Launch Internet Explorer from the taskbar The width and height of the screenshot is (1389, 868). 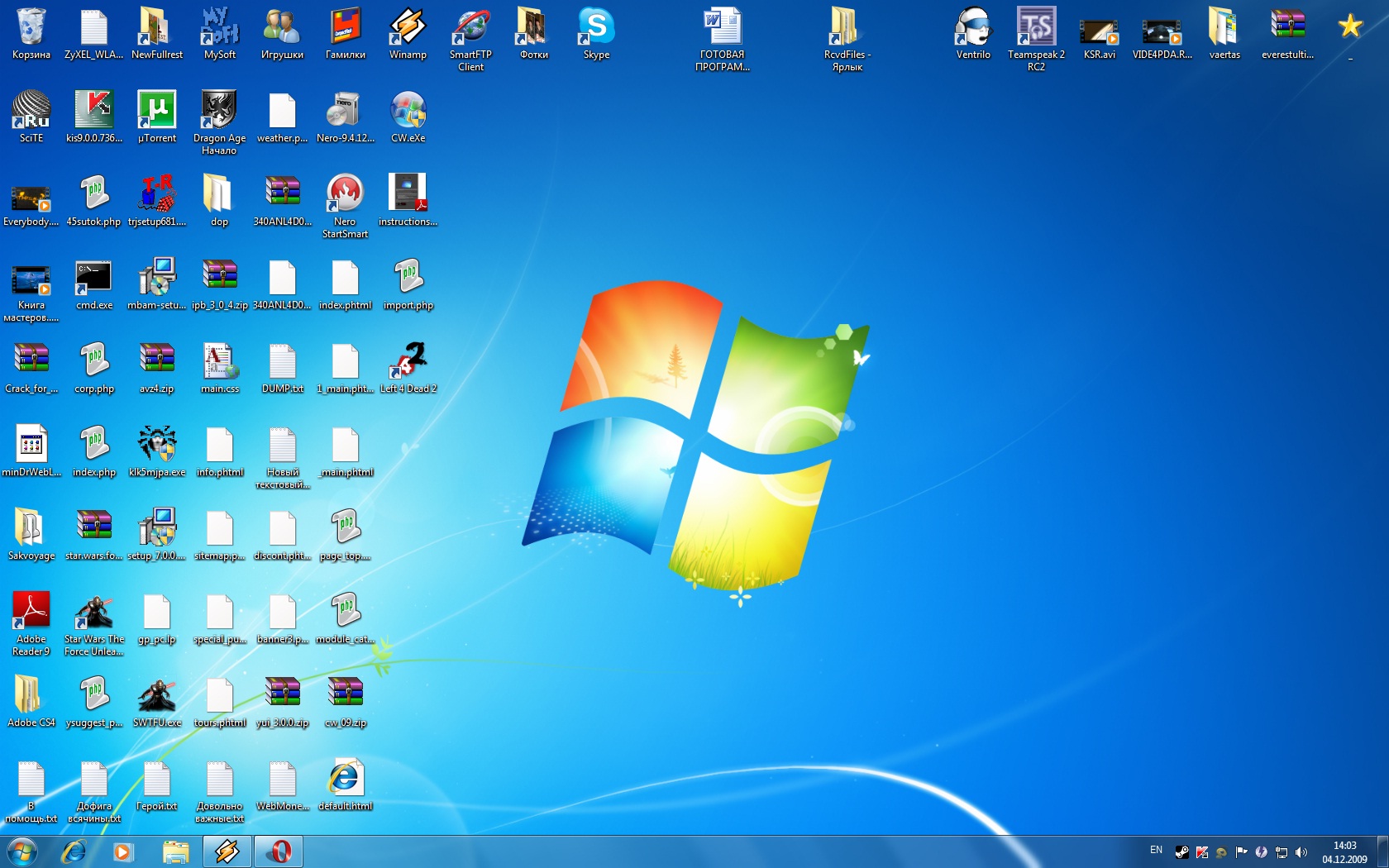click(x=74, y=851)
